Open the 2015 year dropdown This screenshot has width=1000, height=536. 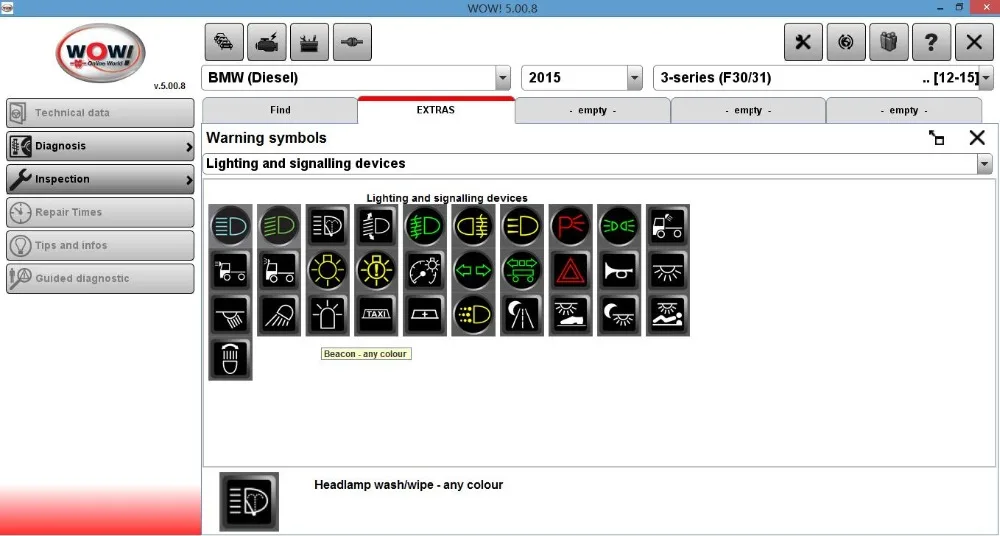point(635,78)
